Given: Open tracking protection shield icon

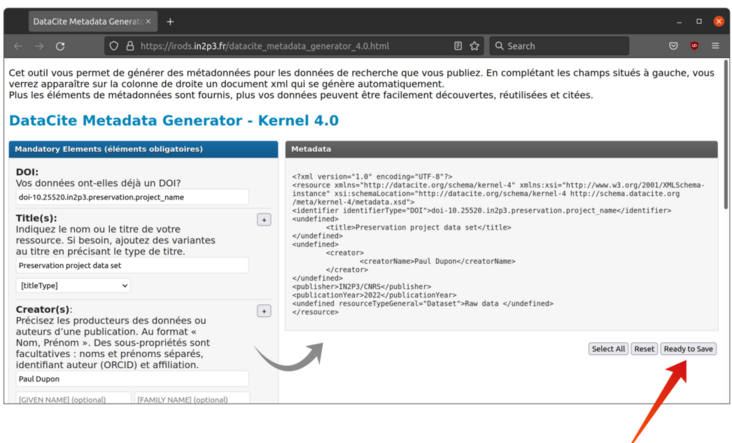Looking at the screenshot, I should [114, 46].
